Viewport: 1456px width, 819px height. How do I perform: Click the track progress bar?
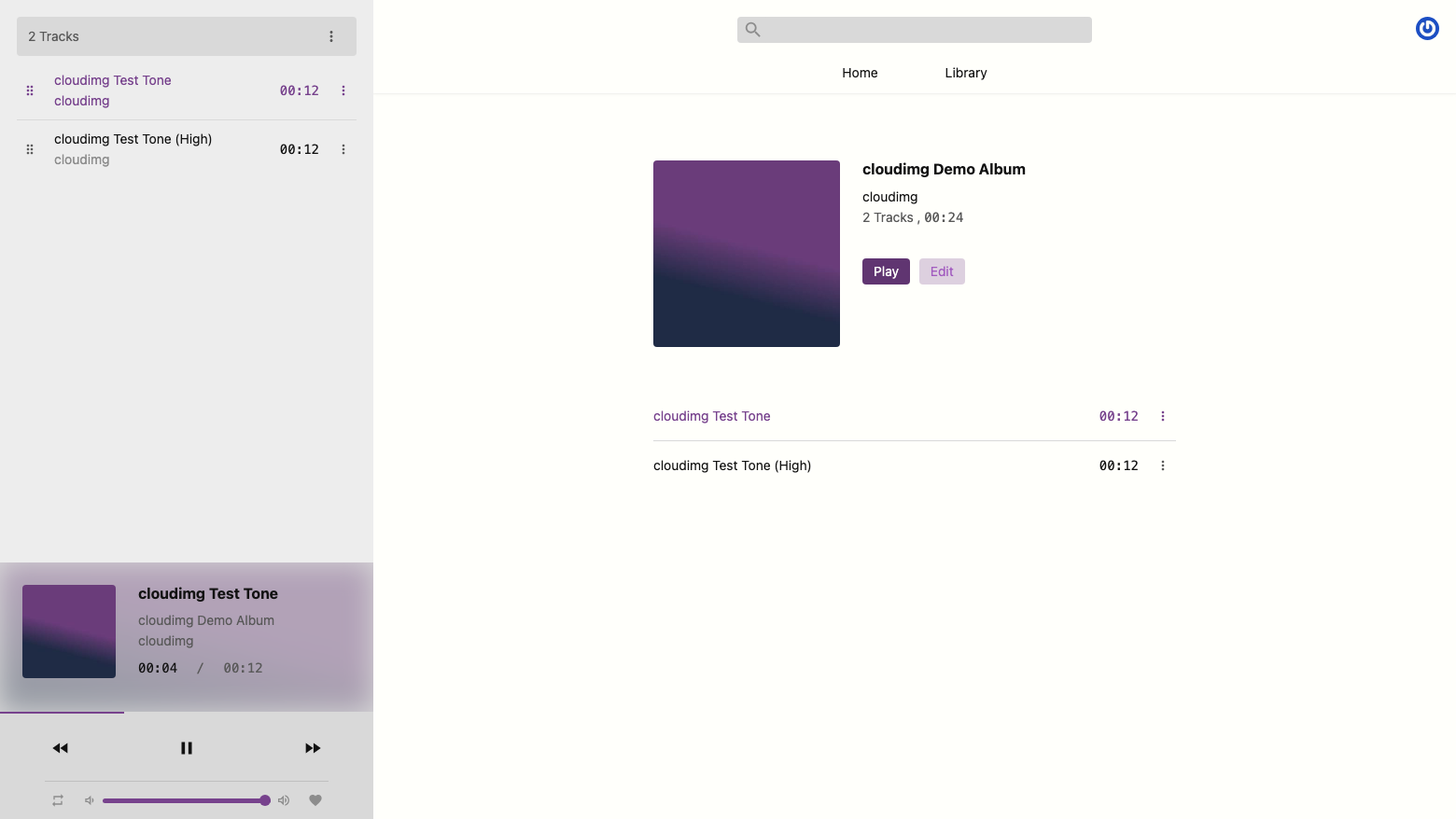pos(187,713)
